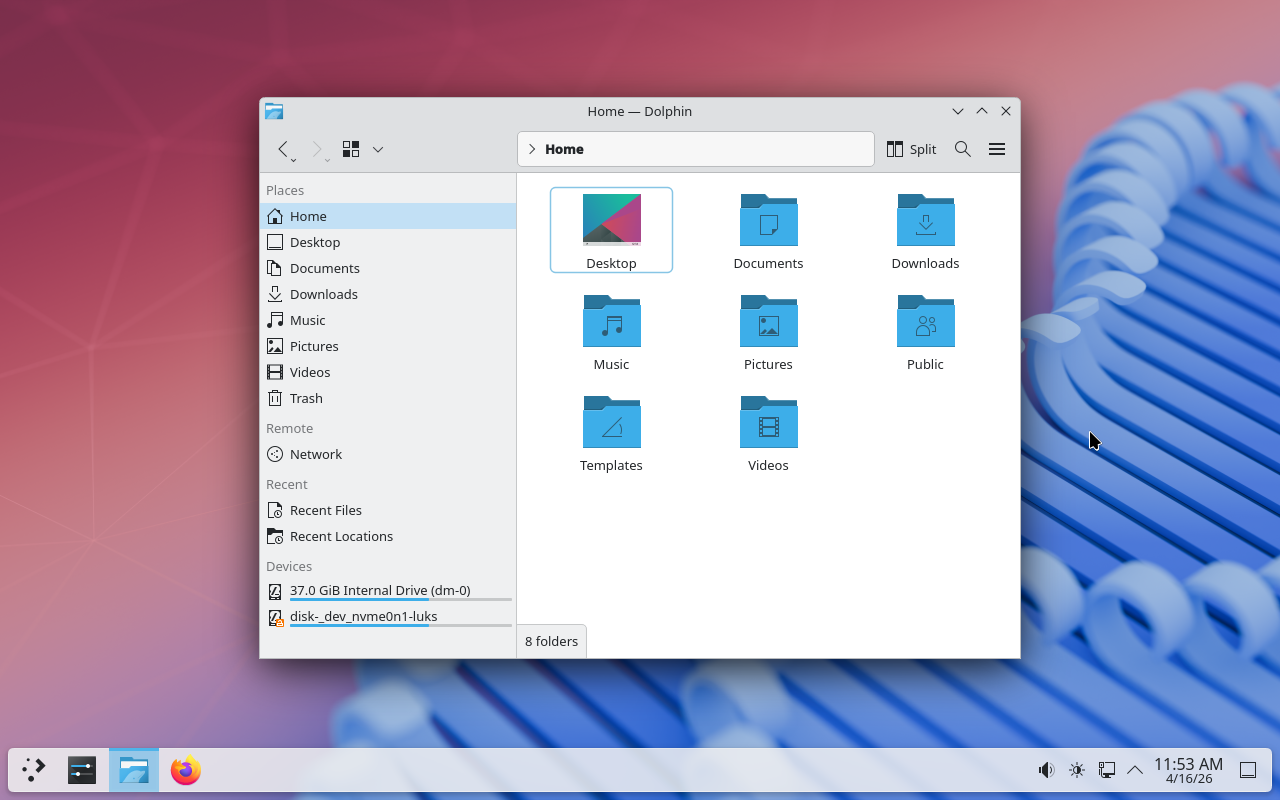Launch Firefox from the taskbar
The height and width of the screenshot is (800, 1280).
[x=186, y=770]
